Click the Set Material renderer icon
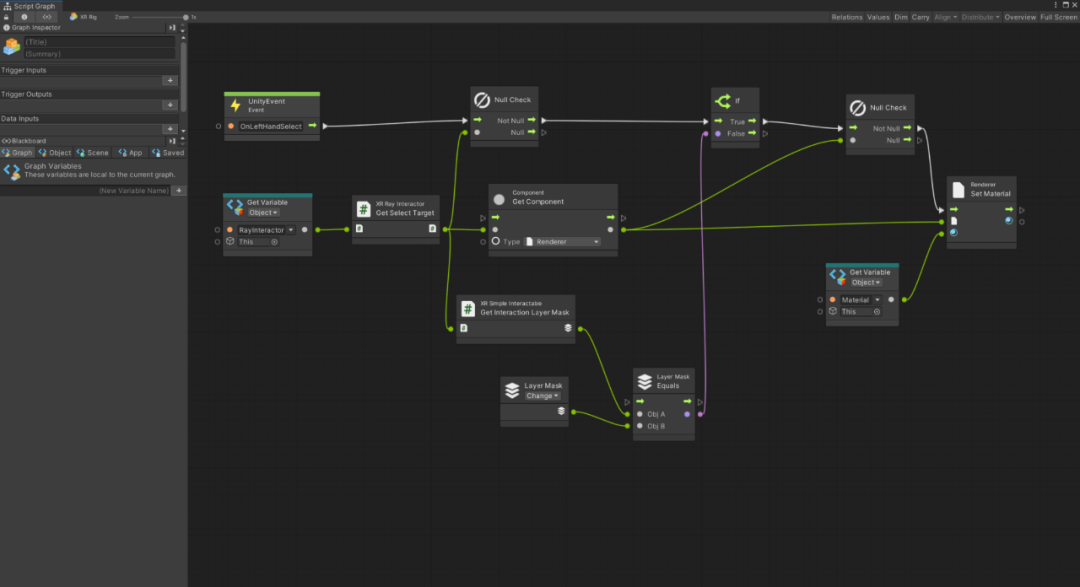This screenshot has height=587, width=1080. tap(958, 189)
